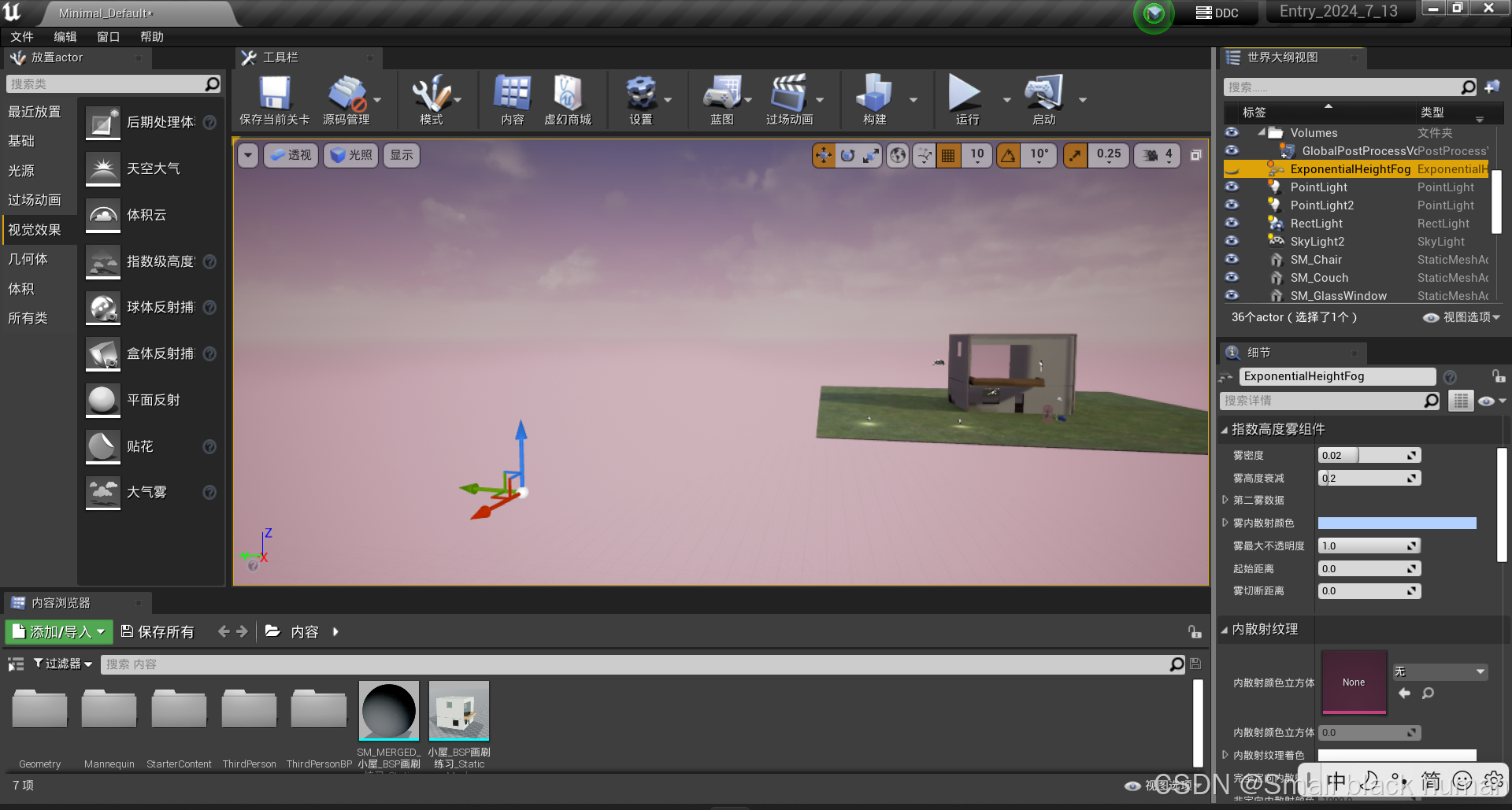The image size is (1512, 810).
Task: Select the rotate transform gizmo tool in viewport
Action: 847,156
